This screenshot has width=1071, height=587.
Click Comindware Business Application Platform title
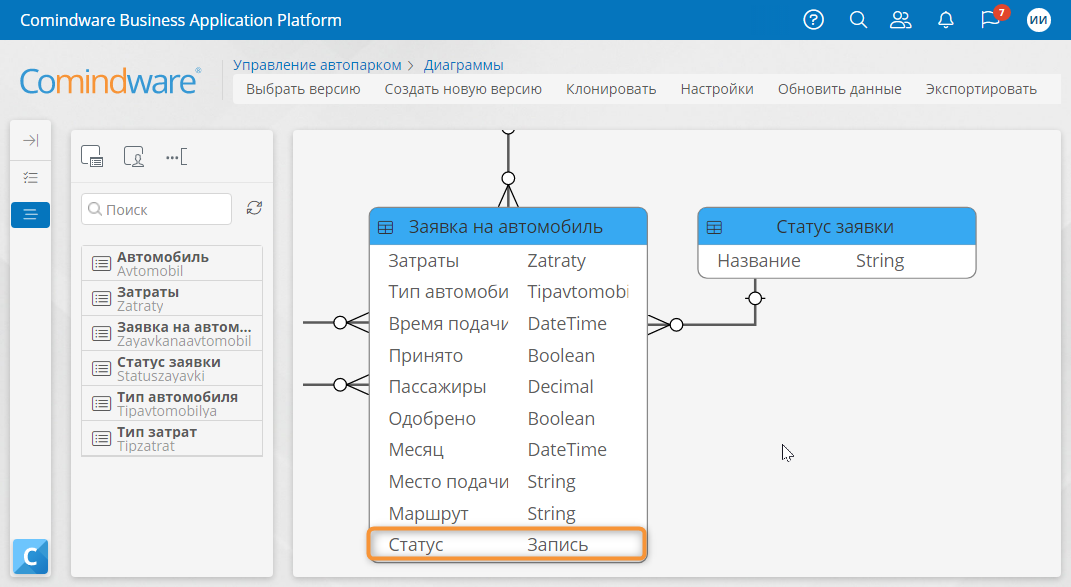181,20
